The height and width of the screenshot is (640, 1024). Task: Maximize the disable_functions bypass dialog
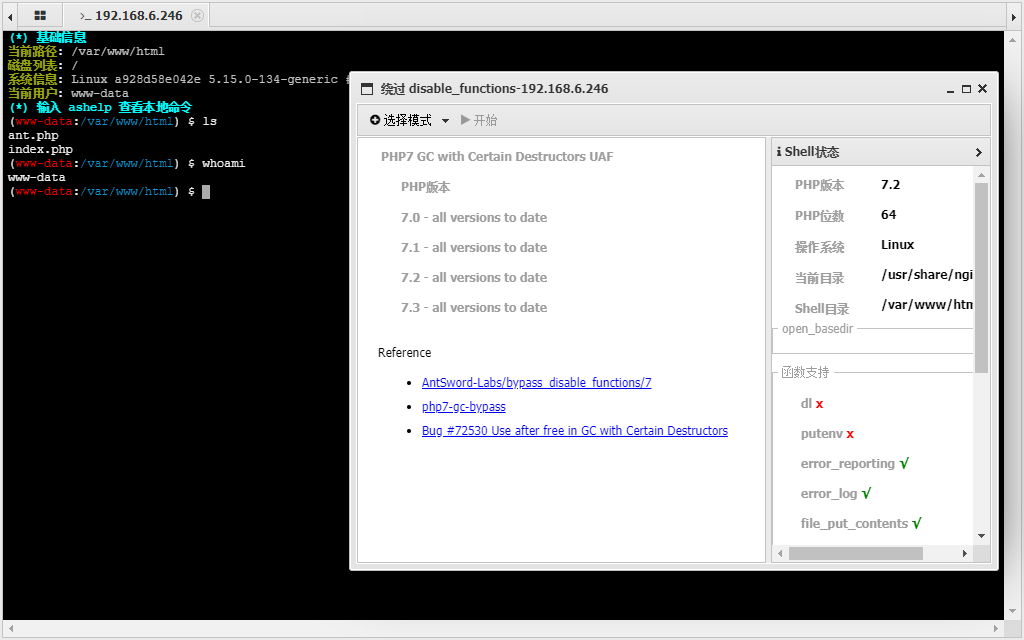coord(966,89)
